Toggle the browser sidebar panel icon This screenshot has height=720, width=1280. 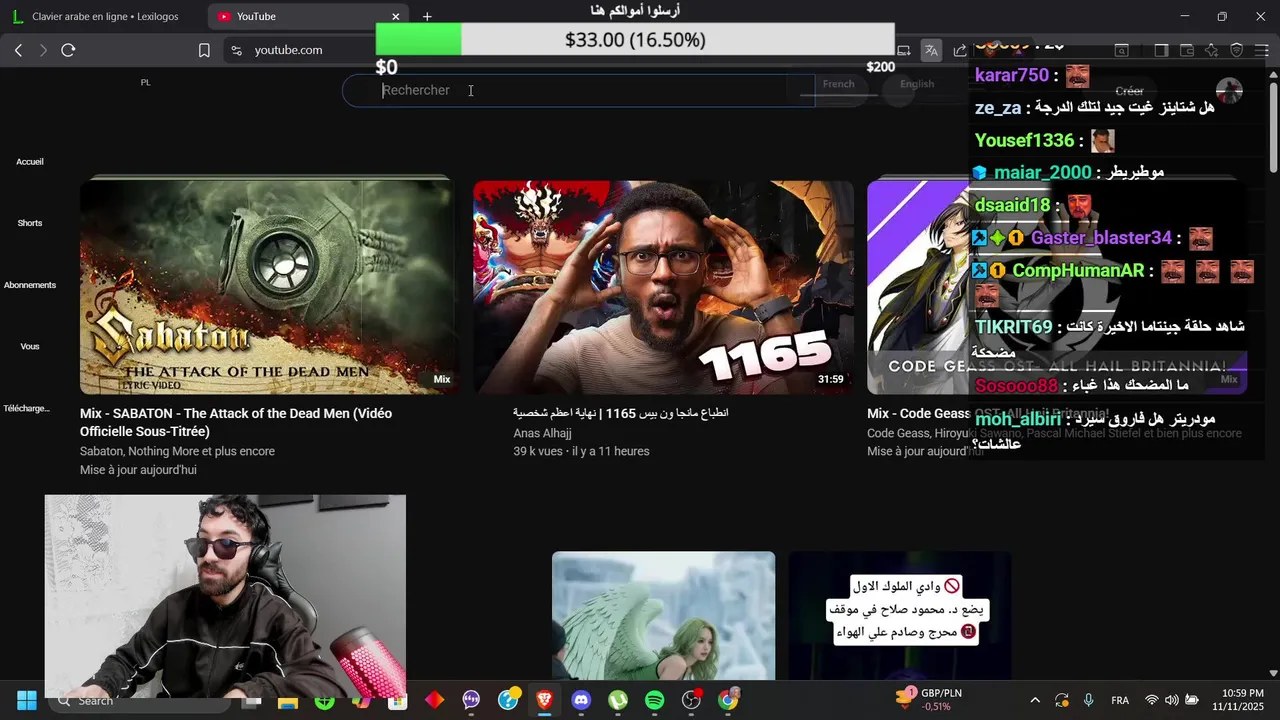point(1161,50)
